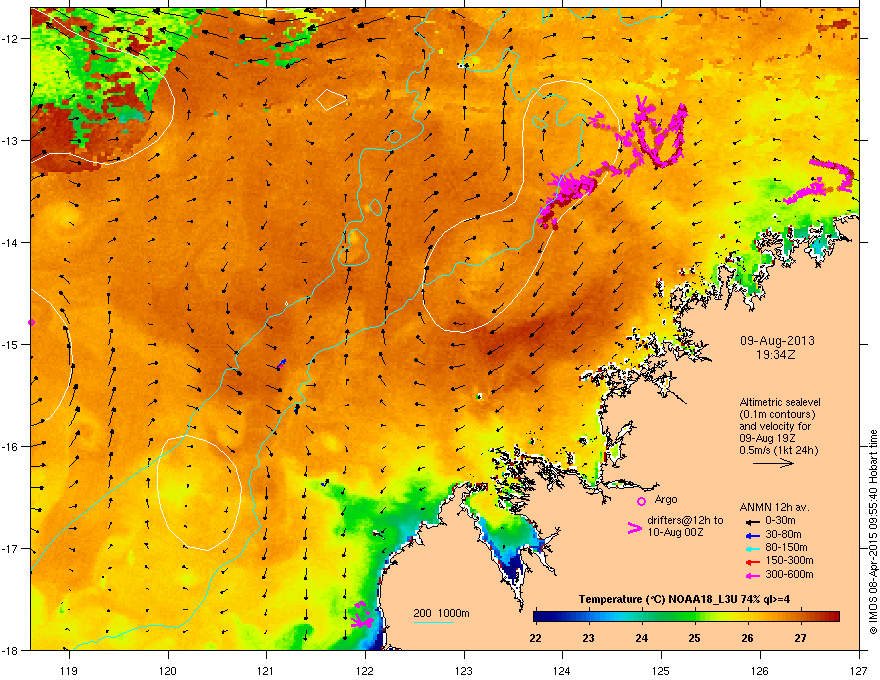The height and width of the screenshot is (680, 880).
Task: Click the latitude axis label -12
Action: coord(10,39)
